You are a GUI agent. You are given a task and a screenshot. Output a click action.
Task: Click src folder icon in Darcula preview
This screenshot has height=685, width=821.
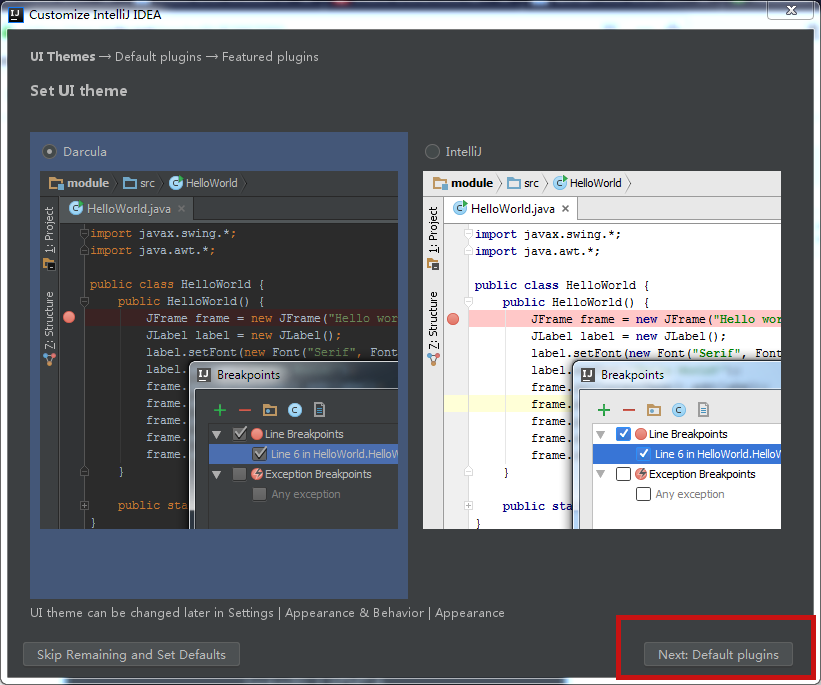click(129, 183)
